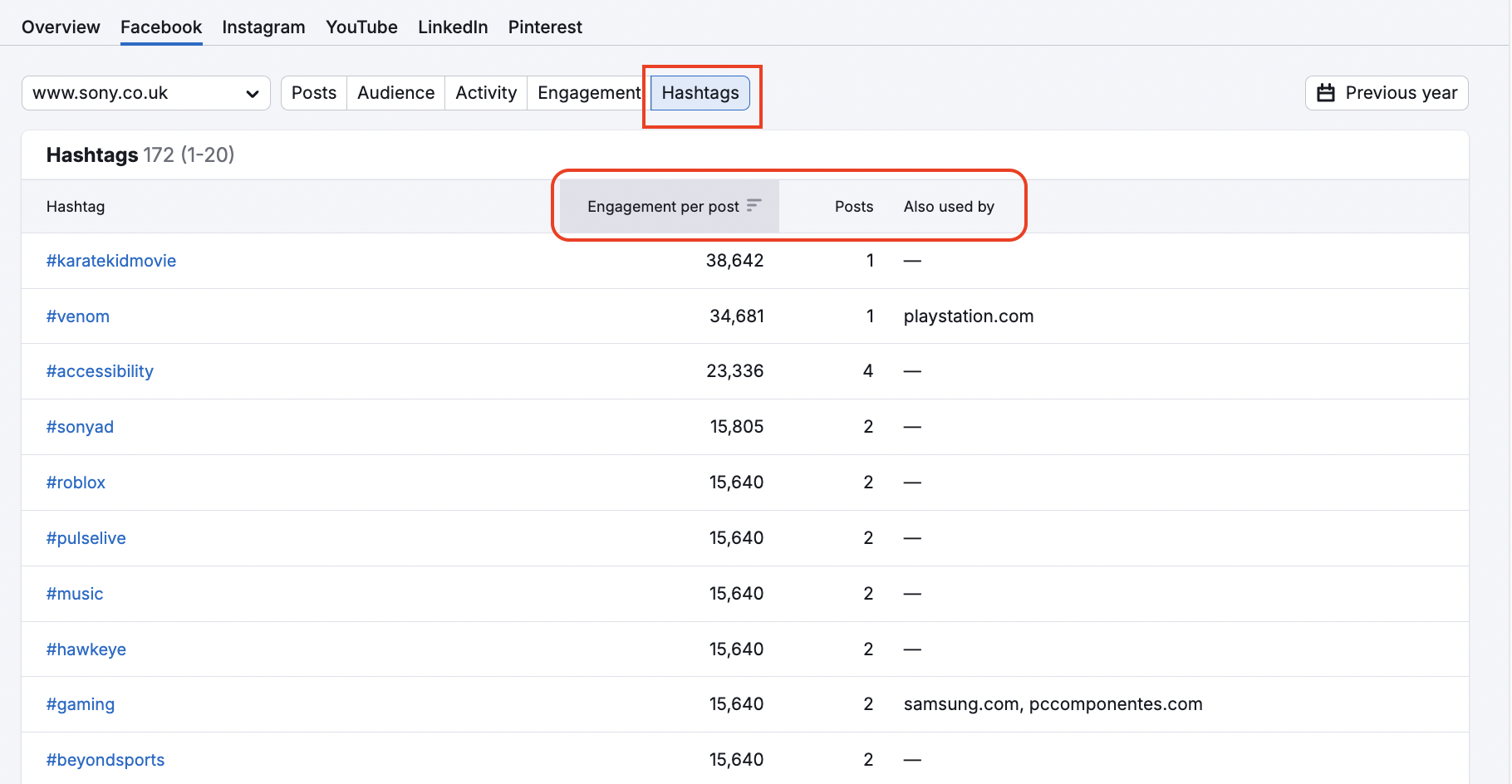Select the Activity view

[485, 92]
